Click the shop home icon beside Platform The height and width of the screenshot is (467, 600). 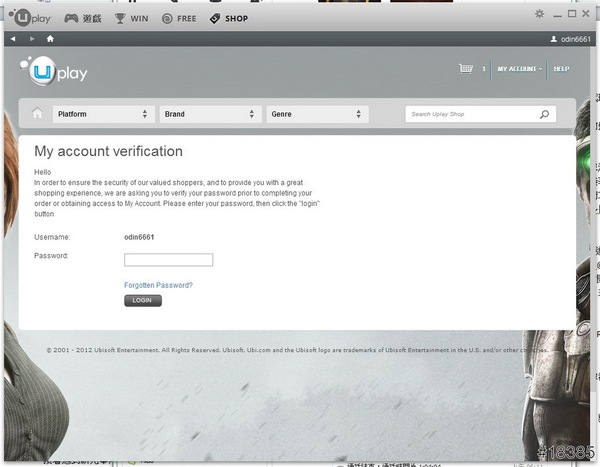[x=38, y=114]
